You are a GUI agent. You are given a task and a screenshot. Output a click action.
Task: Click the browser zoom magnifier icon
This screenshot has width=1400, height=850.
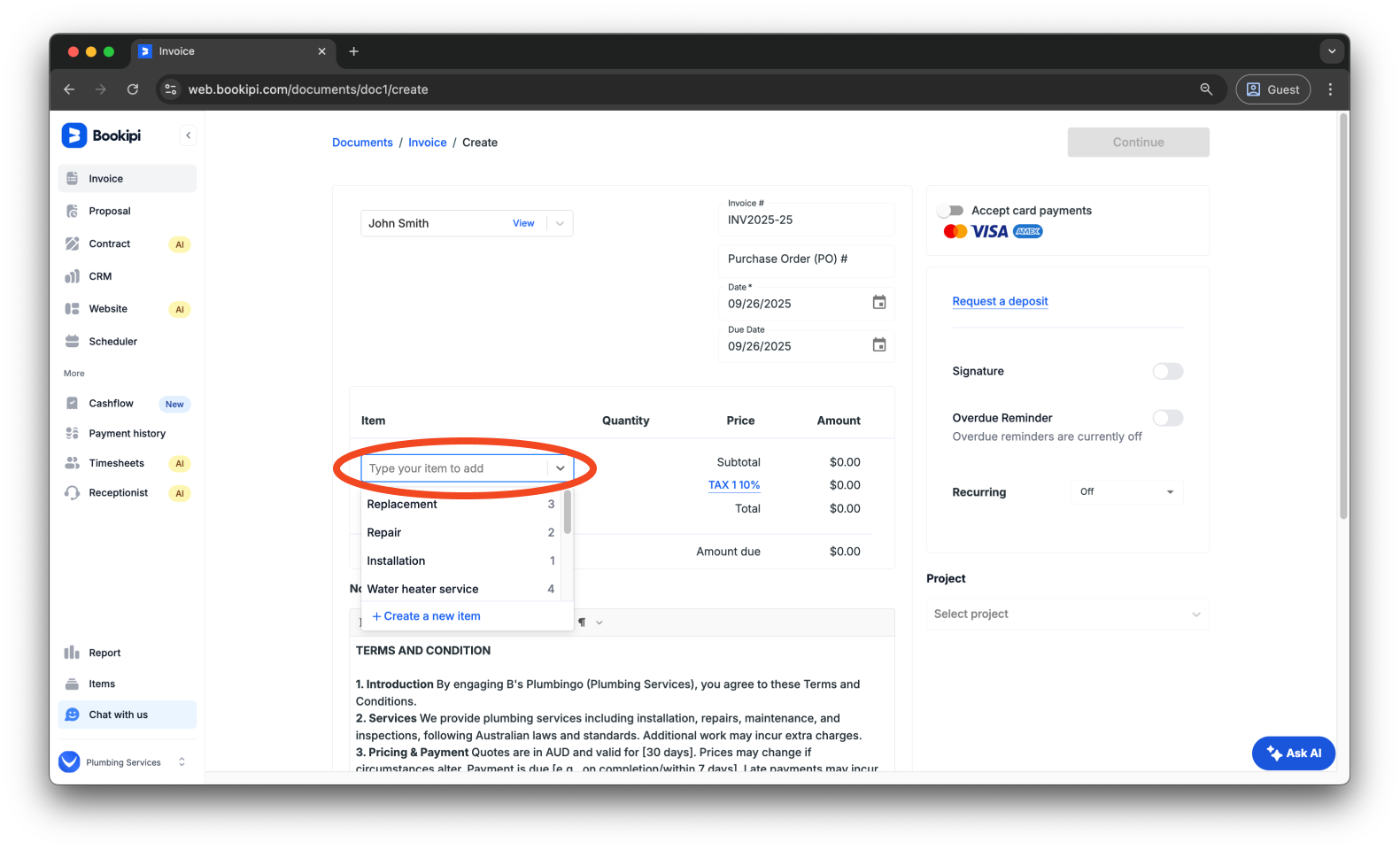click(1206, 89)
